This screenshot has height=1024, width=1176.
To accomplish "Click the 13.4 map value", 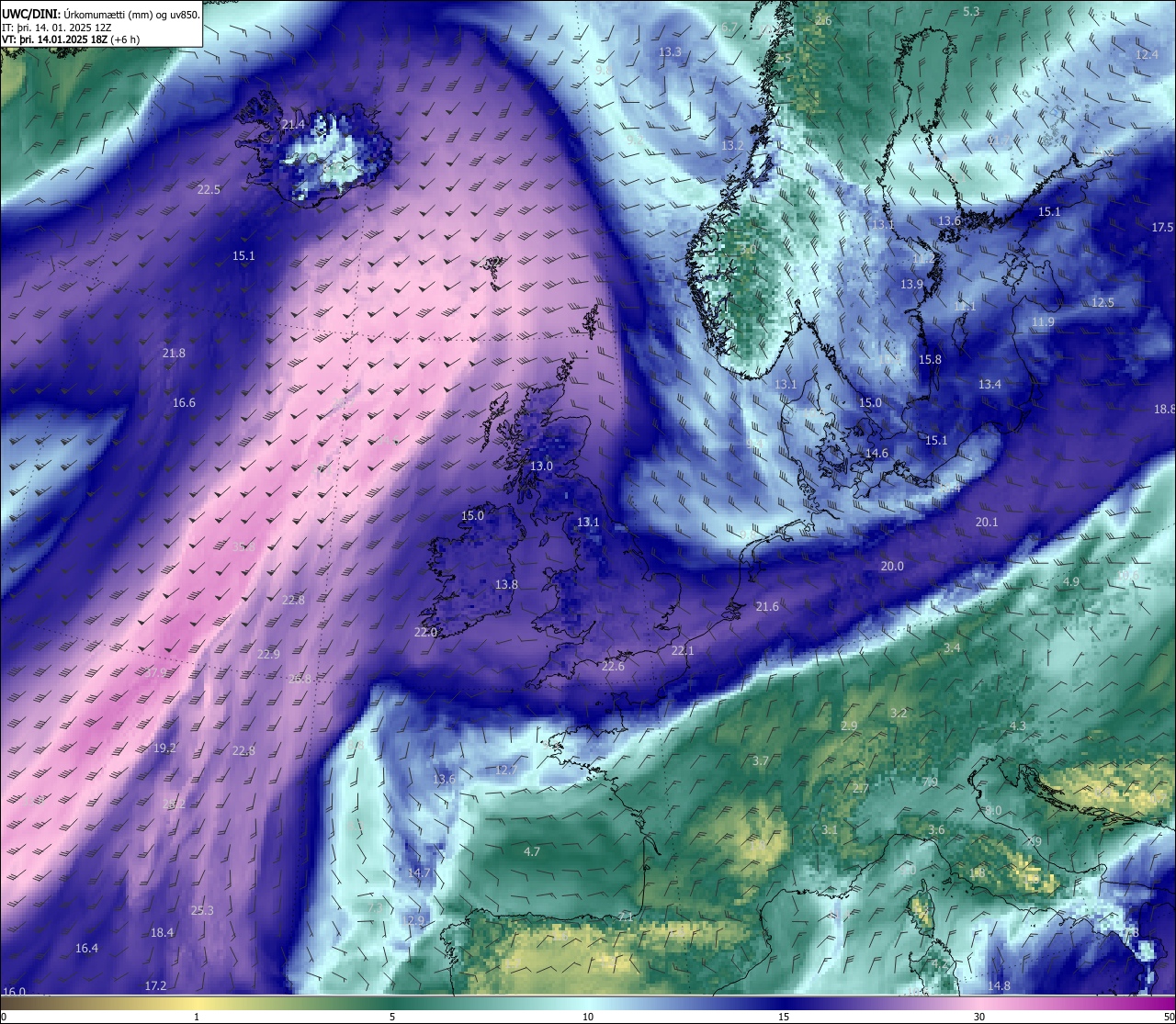I will [x=989, y=384].
